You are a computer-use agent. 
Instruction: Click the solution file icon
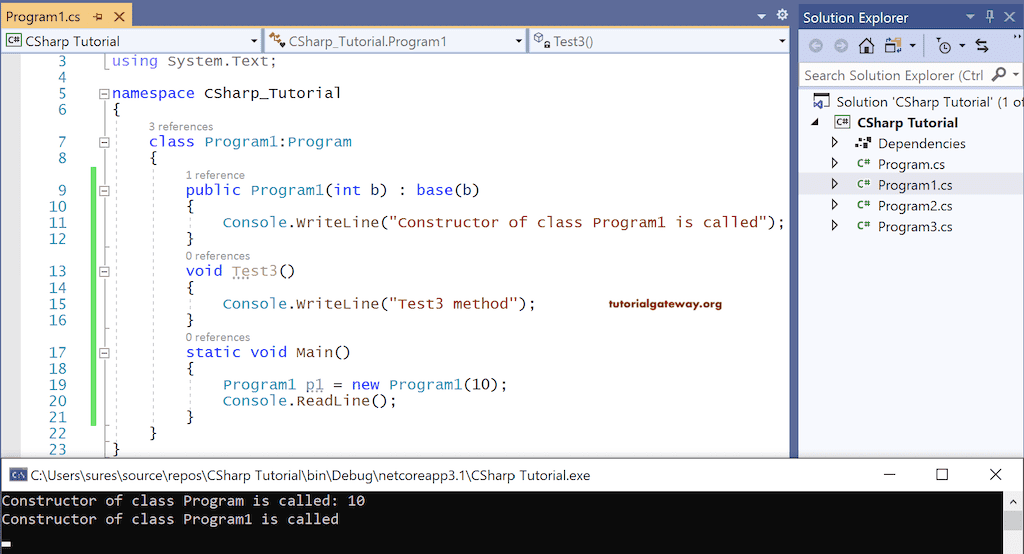[821, 101]
